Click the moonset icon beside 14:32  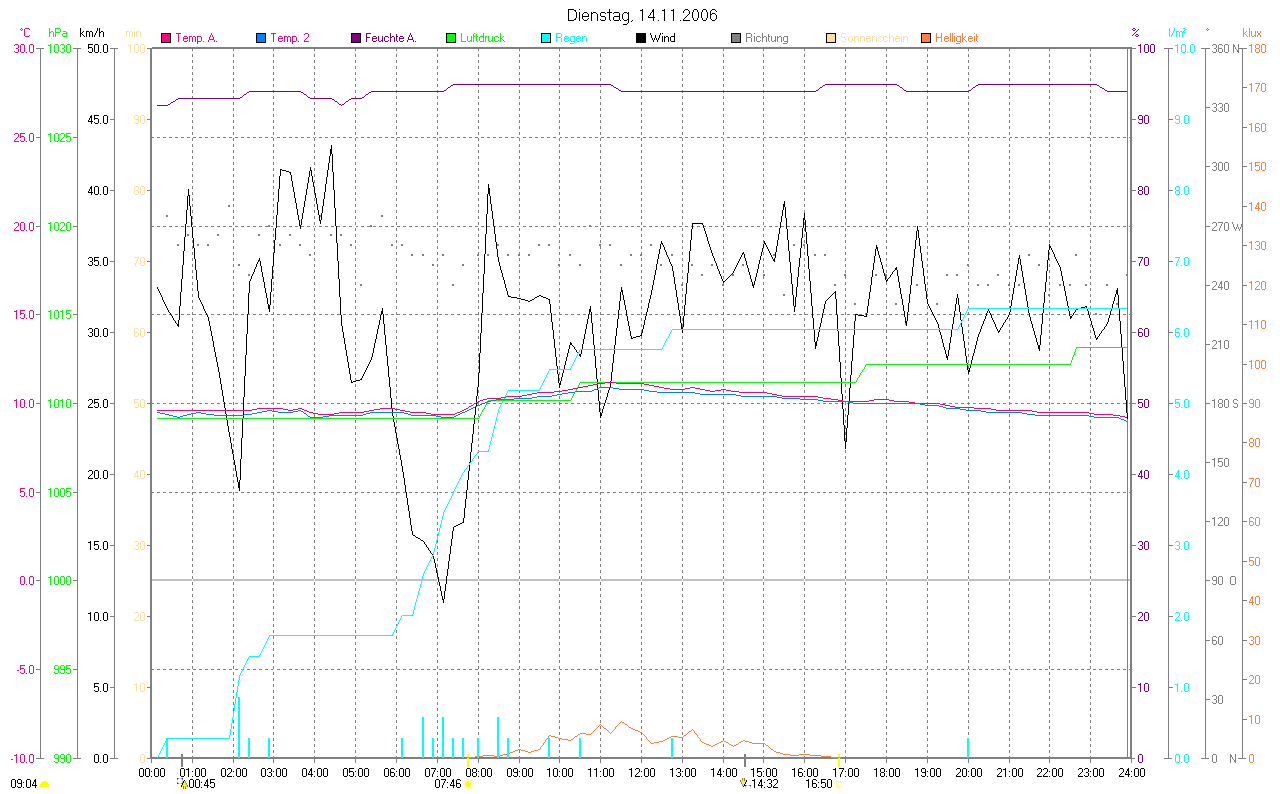coord(743,784)
